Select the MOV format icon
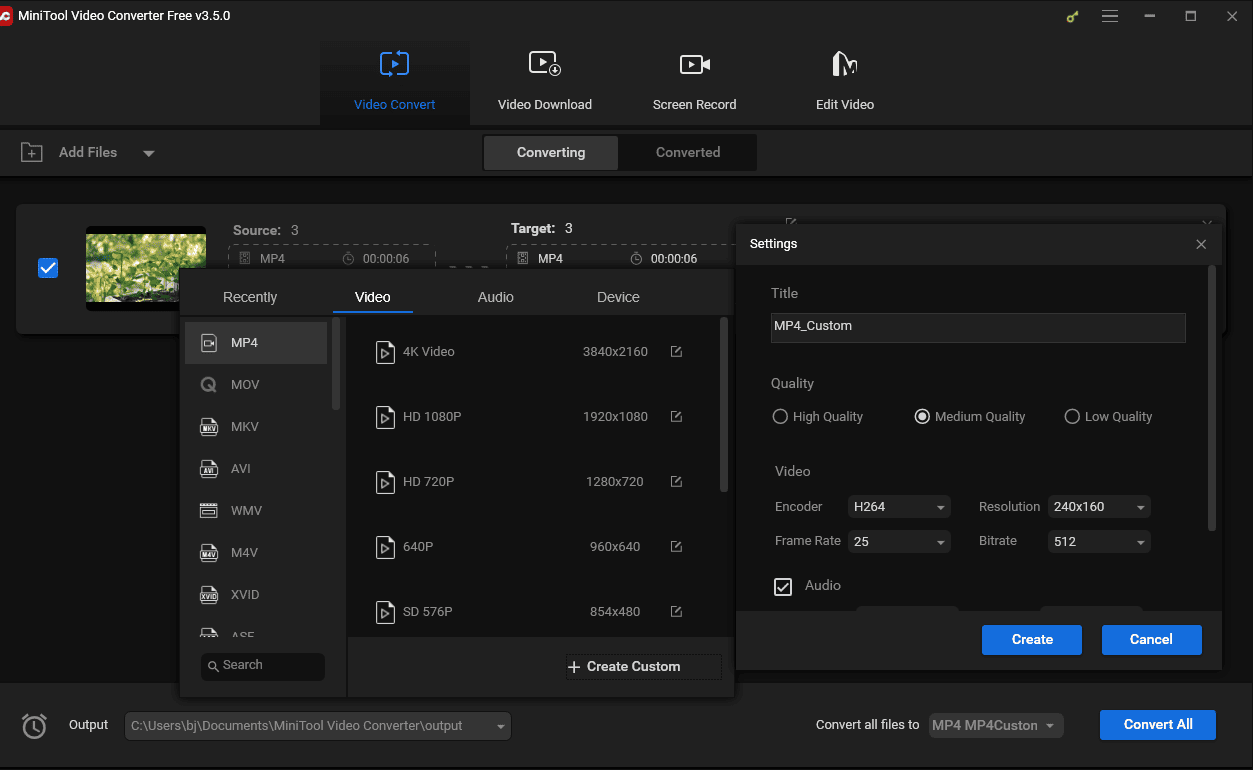Viewport: 1253px width, 770px height. pyautogui.click(x=209, y=385)
